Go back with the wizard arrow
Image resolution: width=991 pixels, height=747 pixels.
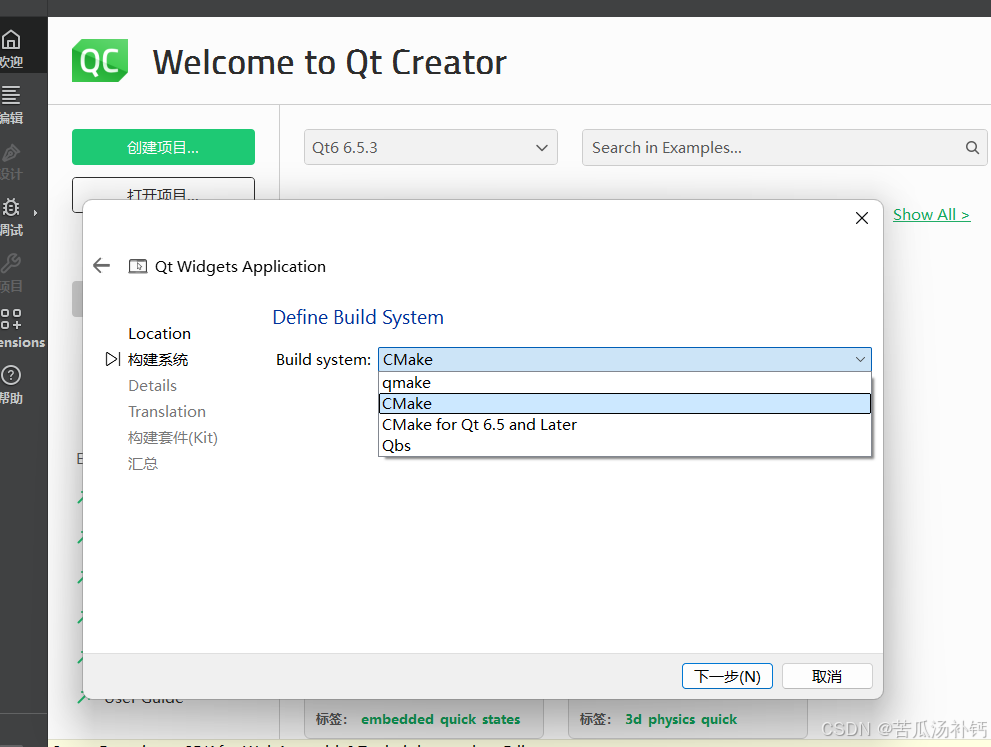coord(101,265)
